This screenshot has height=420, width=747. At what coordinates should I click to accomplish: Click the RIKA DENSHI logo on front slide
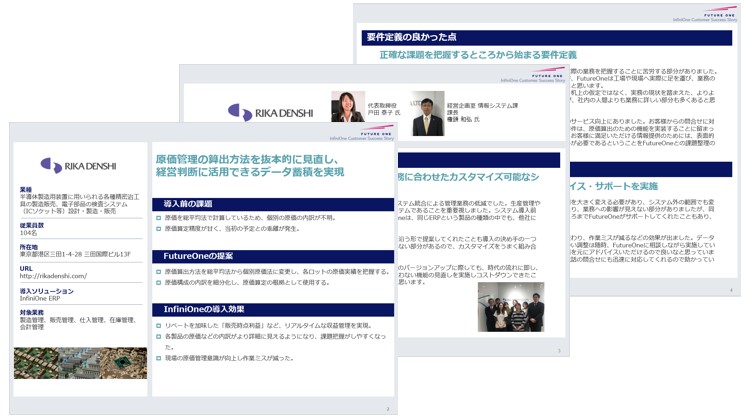click(x=79, y=166)
